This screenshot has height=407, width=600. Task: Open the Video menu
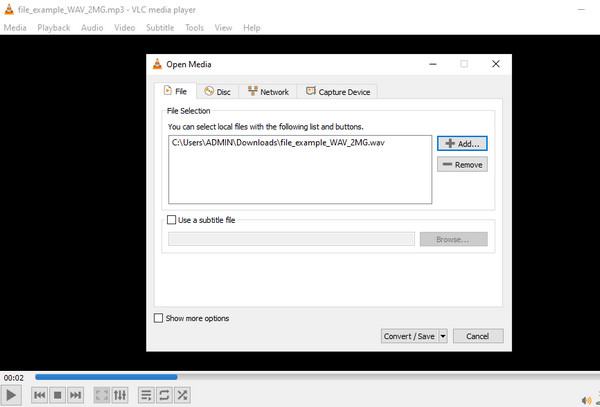[124, 28]
